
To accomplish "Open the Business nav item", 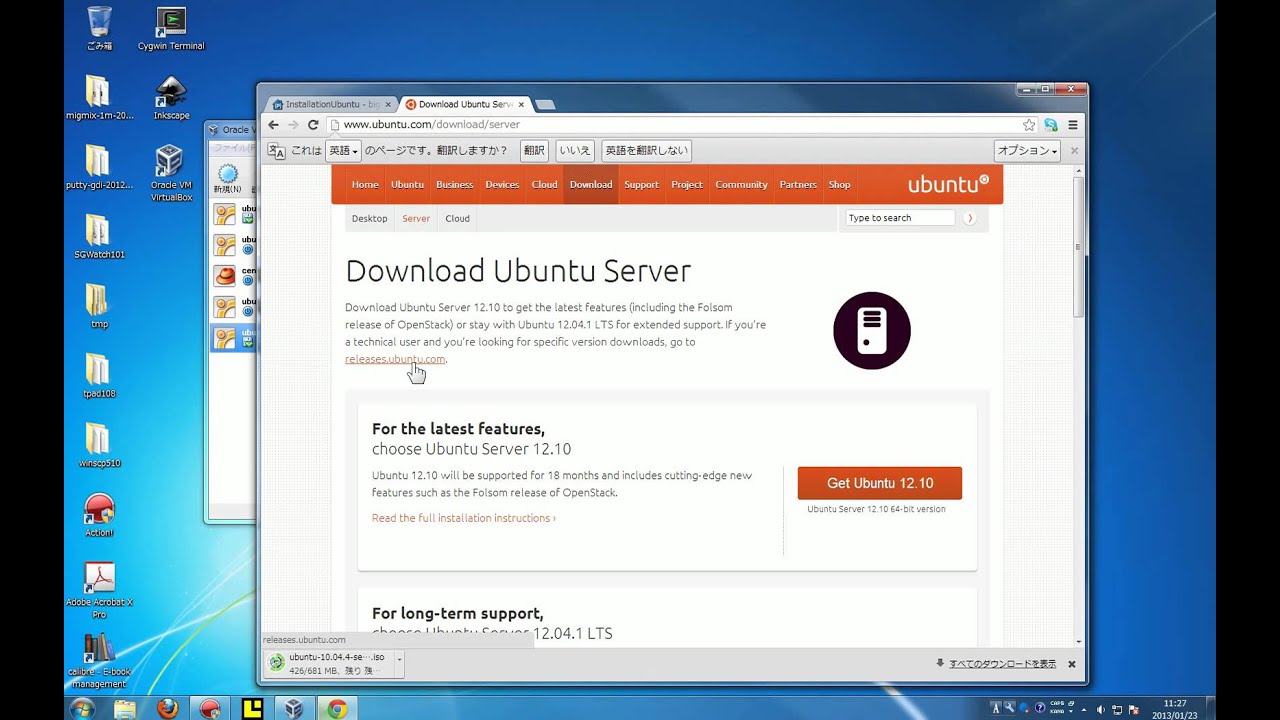I will 454,185.
